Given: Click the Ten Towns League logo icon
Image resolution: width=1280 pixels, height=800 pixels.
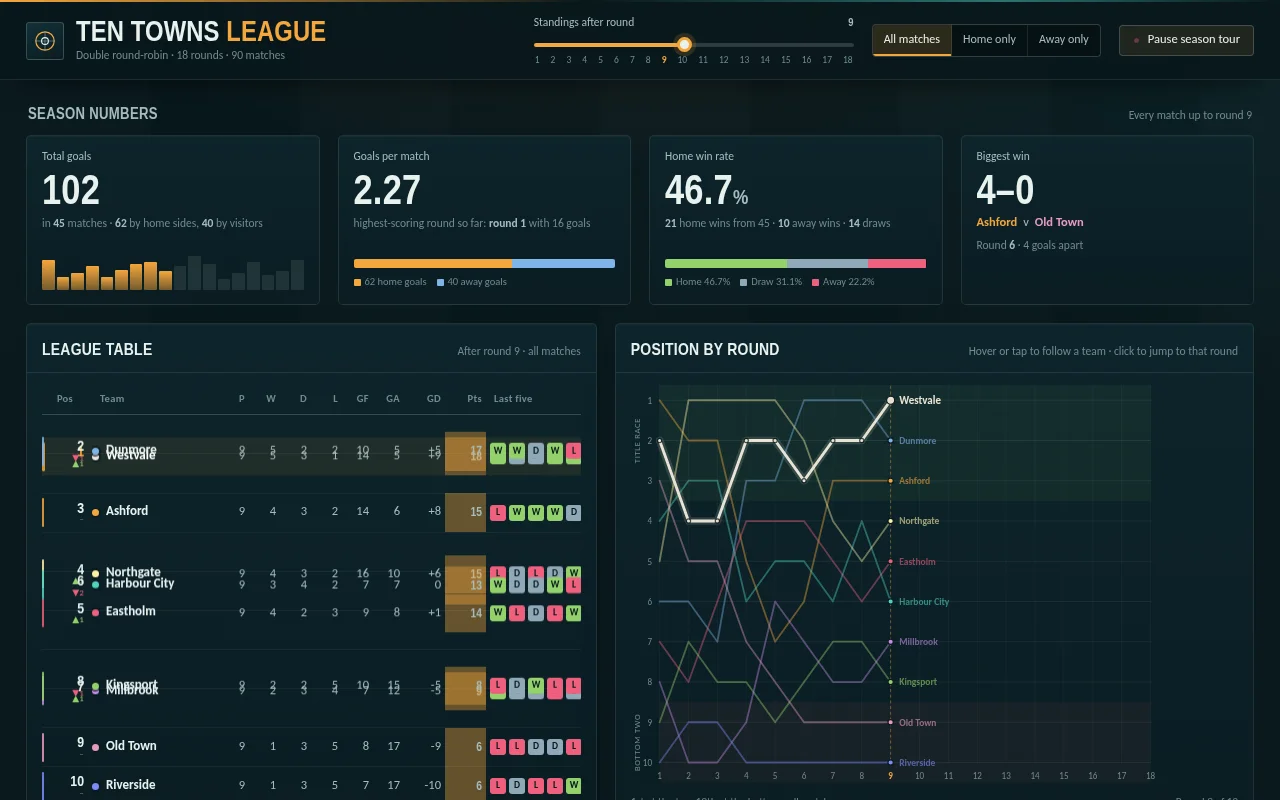Looking at the screenshot, I should click(x=45, y=41).
